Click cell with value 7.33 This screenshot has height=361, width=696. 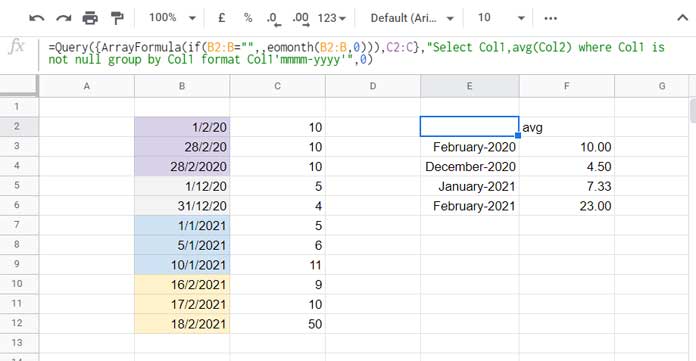pos(567,186)
